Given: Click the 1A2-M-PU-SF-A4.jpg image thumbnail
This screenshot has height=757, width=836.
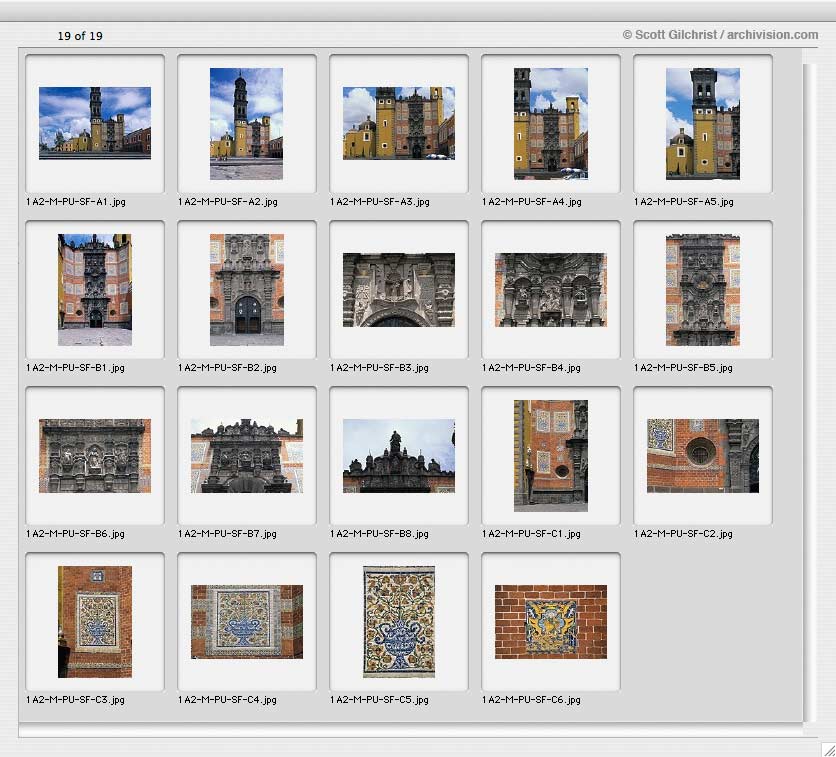Looking at the screenshot, I should [x=551, y=124].
